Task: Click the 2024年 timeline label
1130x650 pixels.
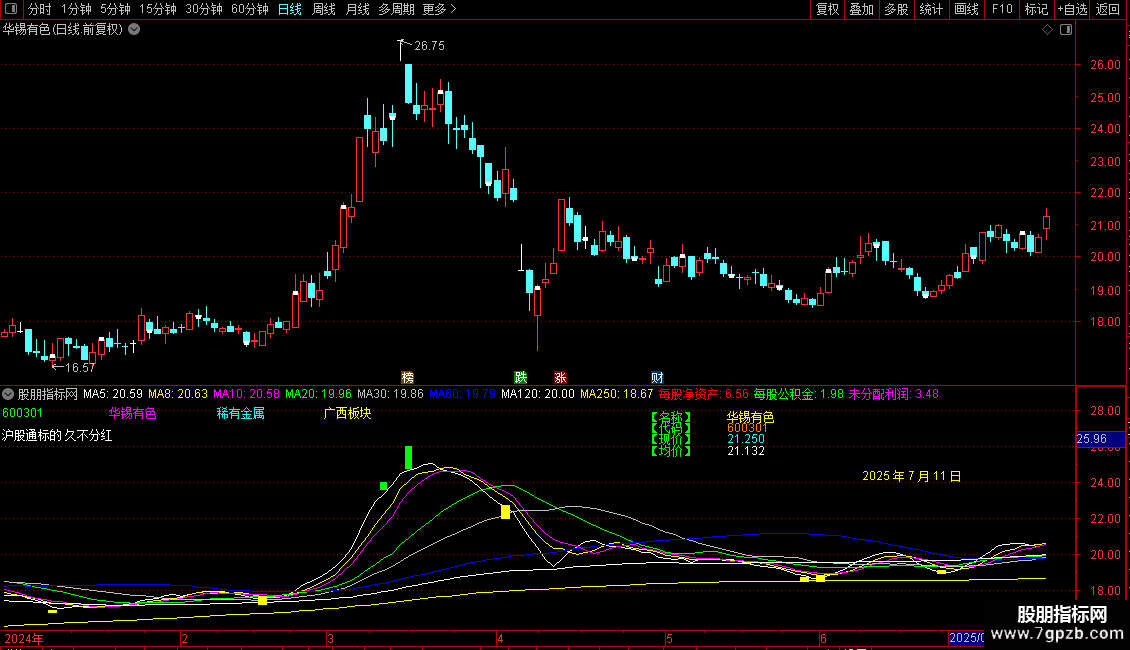Action: point(24,638)
